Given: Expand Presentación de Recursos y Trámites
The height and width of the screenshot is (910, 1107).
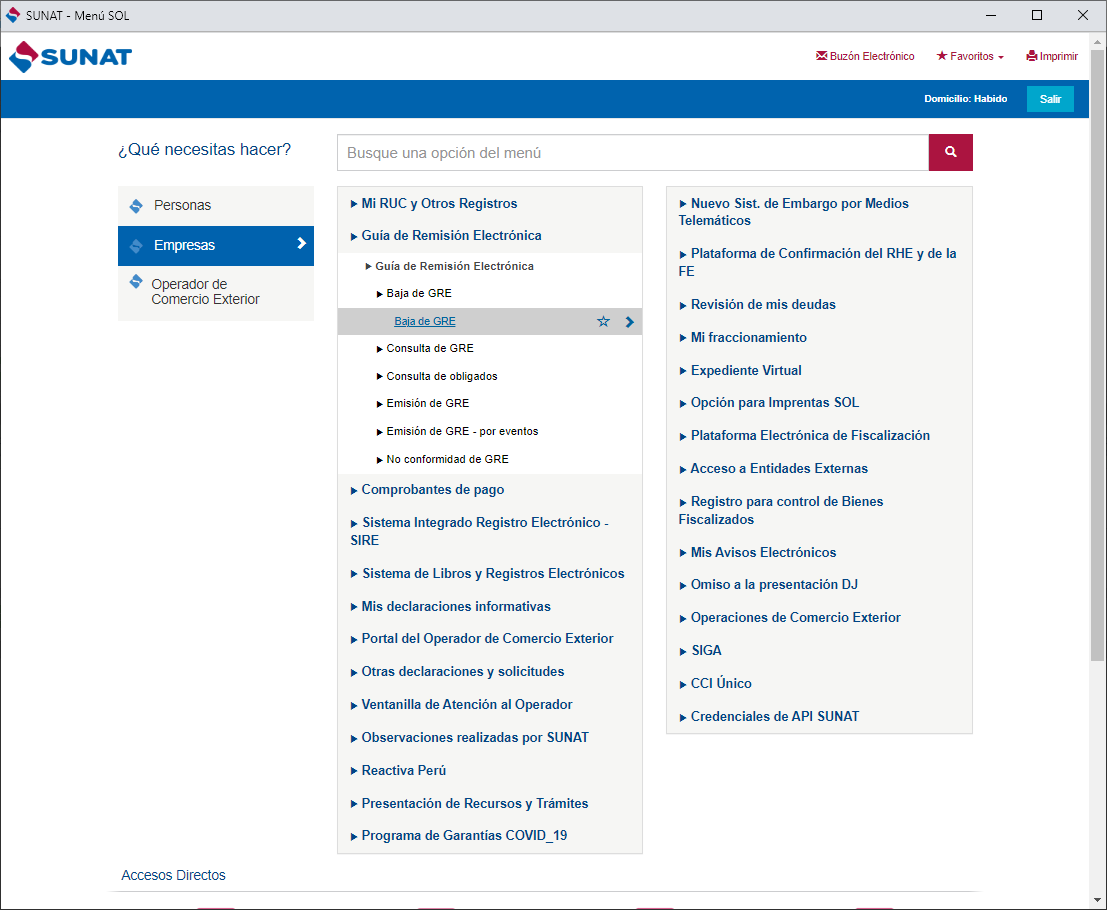Looking at the screenshot, I should tap(469, 803).
